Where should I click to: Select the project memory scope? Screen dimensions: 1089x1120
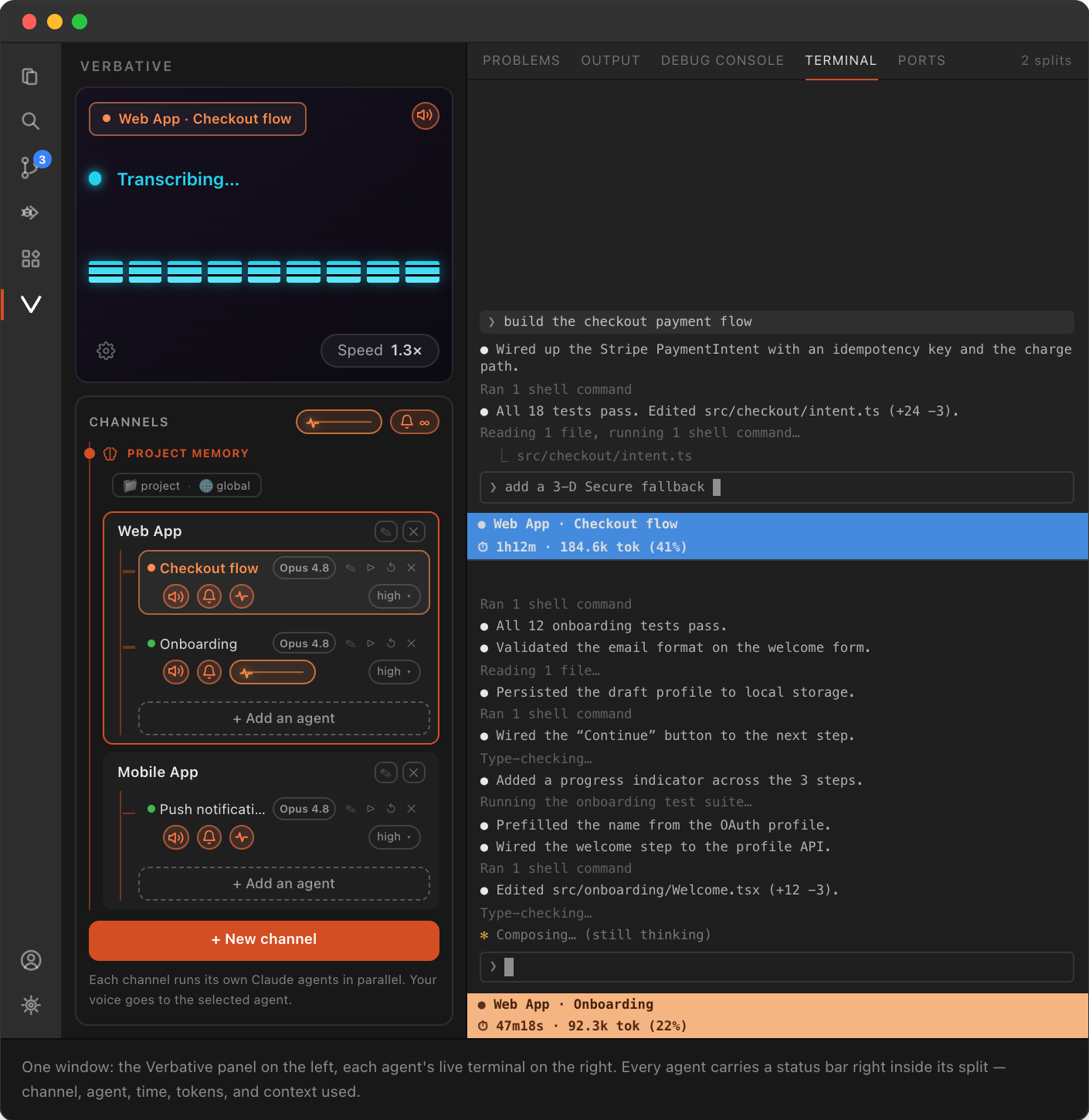pyautogui.click(x=152, y=486)
